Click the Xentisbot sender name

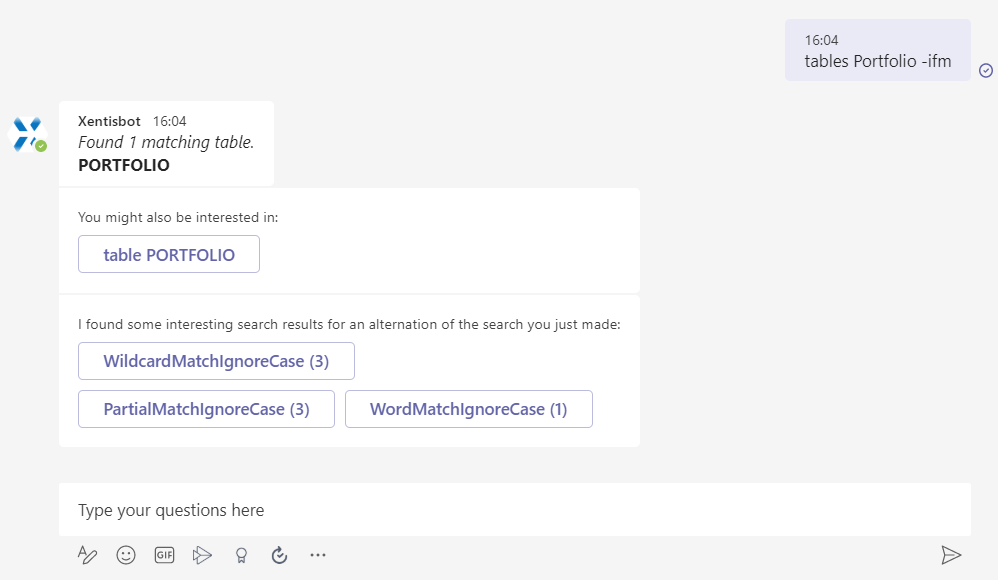[x=109, y=121]
